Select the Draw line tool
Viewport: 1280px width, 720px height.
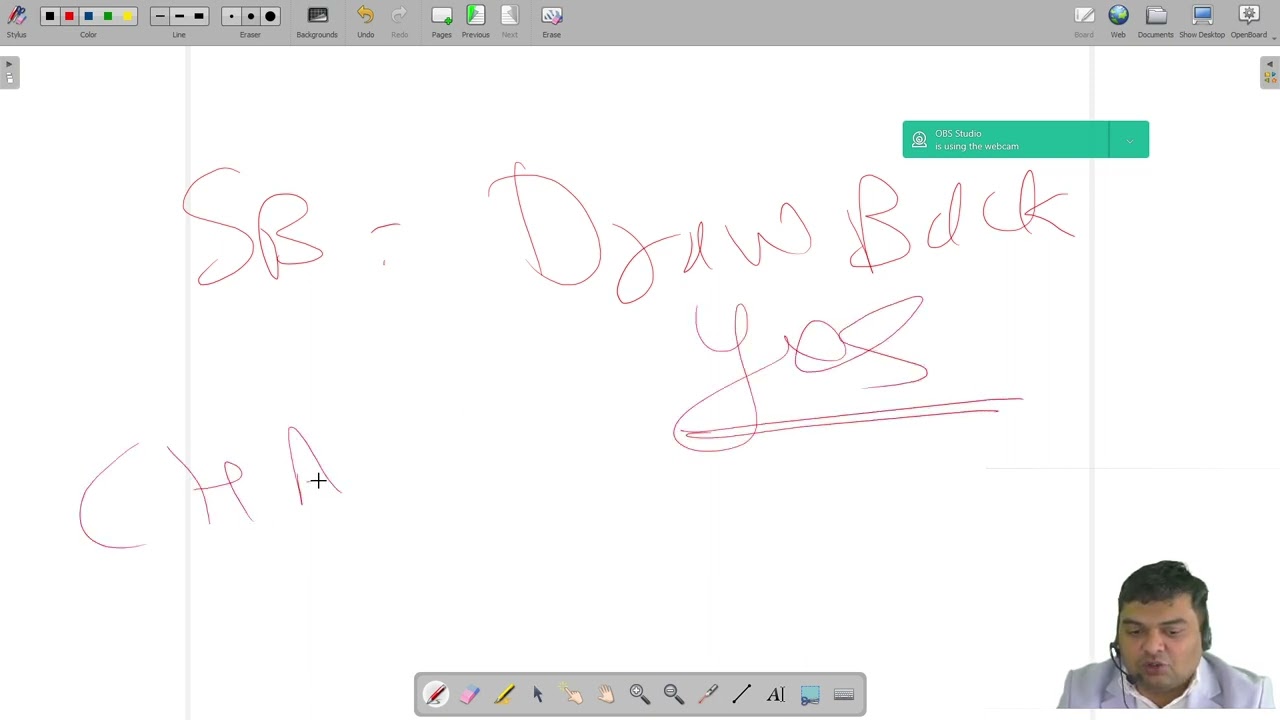(x=742, y=694)
